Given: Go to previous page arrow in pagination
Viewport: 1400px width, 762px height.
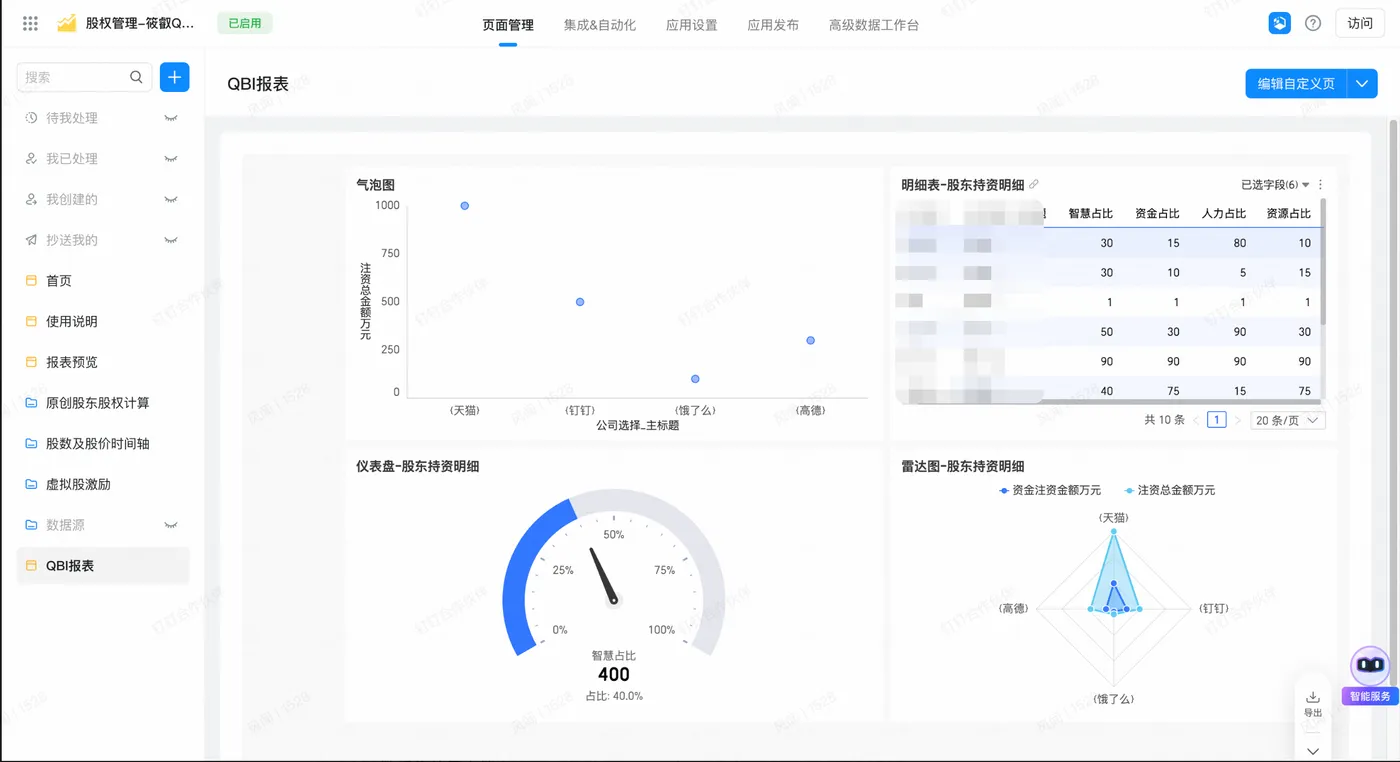Looking at the screenshot, I should 1196,420.
